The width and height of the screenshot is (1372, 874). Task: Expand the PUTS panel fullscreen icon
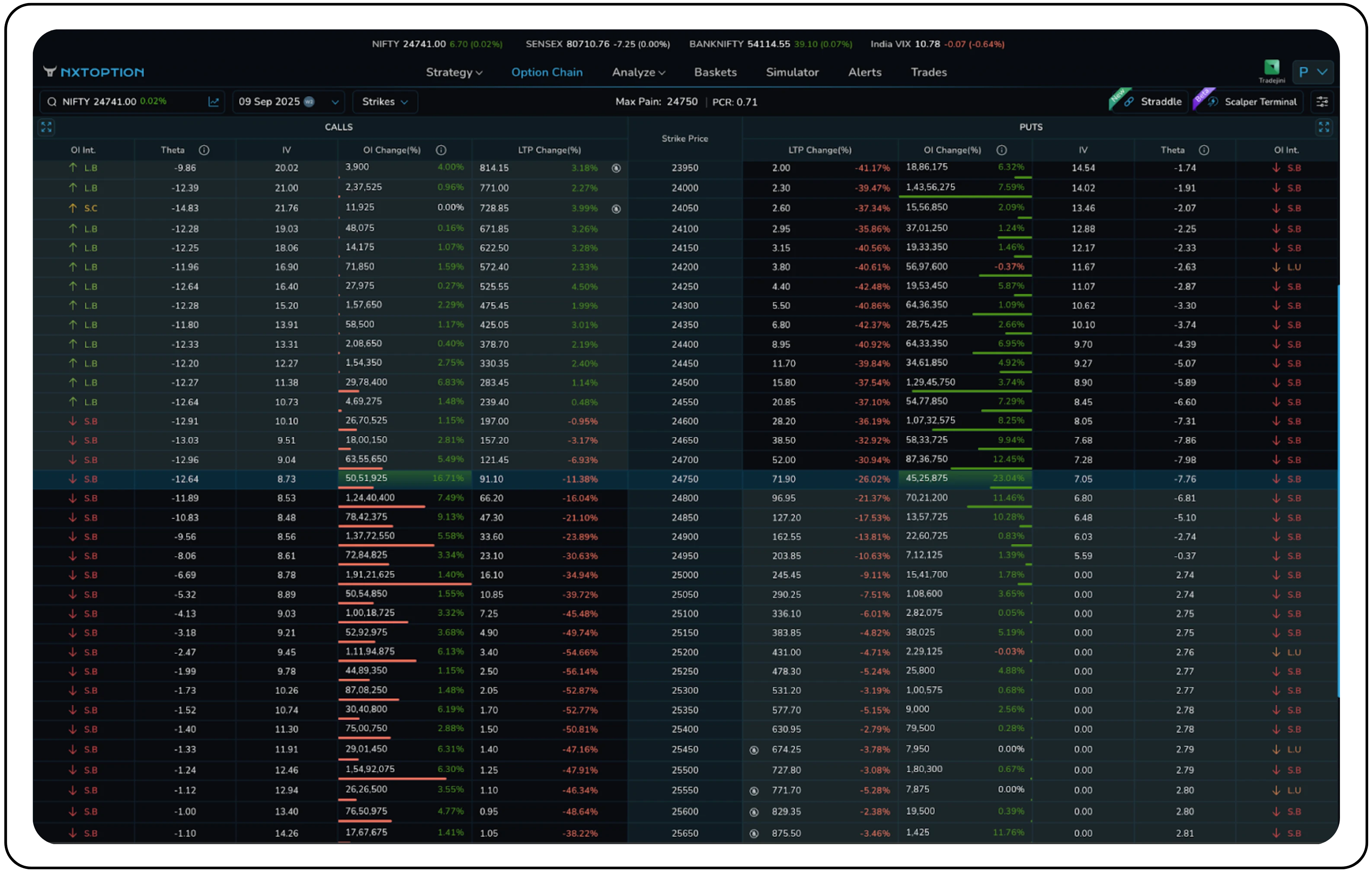(1324, 127)
